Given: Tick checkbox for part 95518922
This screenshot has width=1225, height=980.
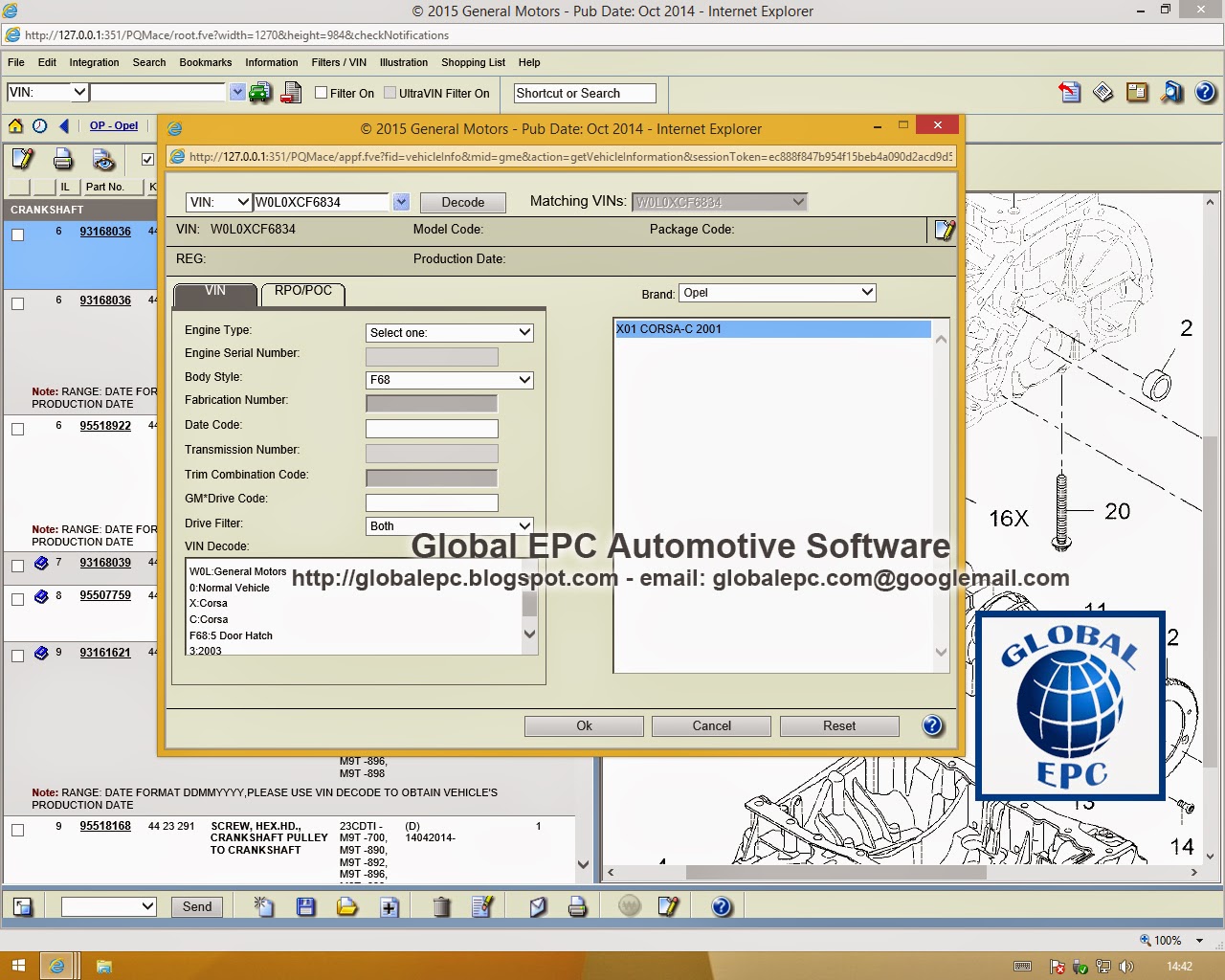Looking at the screenshot, I should [x=17, y=429].
